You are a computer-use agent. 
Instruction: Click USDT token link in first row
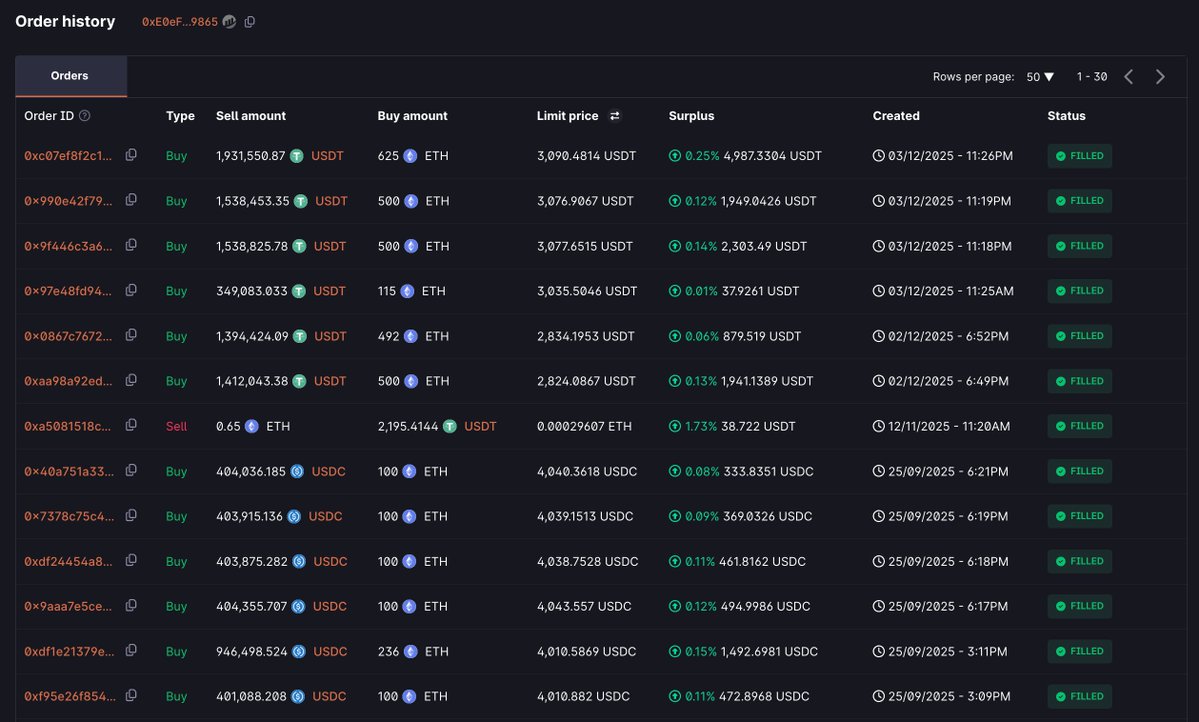pos(327,156)
